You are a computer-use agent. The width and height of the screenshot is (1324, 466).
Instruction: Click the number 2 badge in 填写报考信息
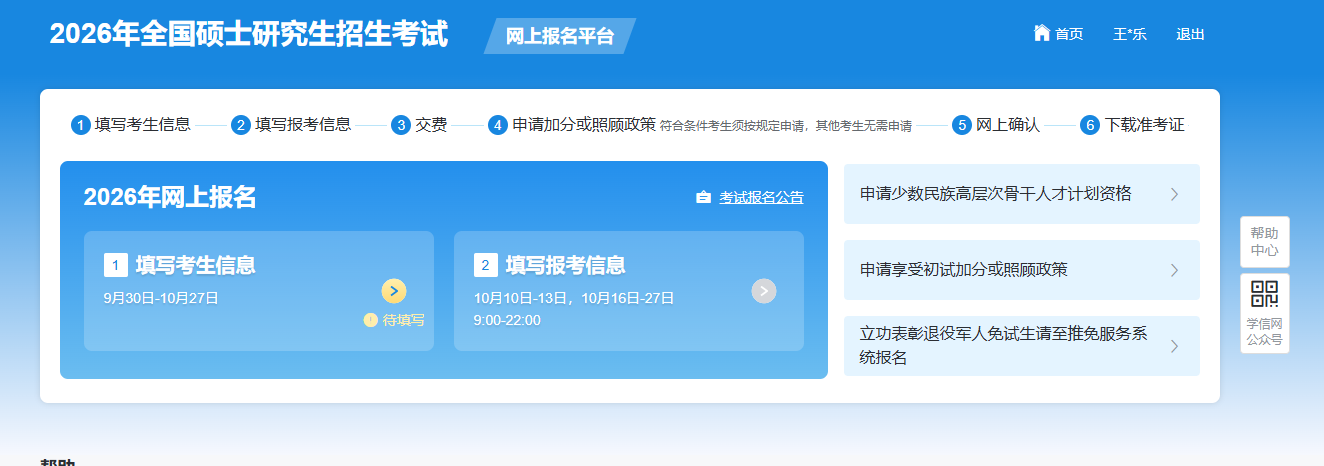tap(485, 265)
